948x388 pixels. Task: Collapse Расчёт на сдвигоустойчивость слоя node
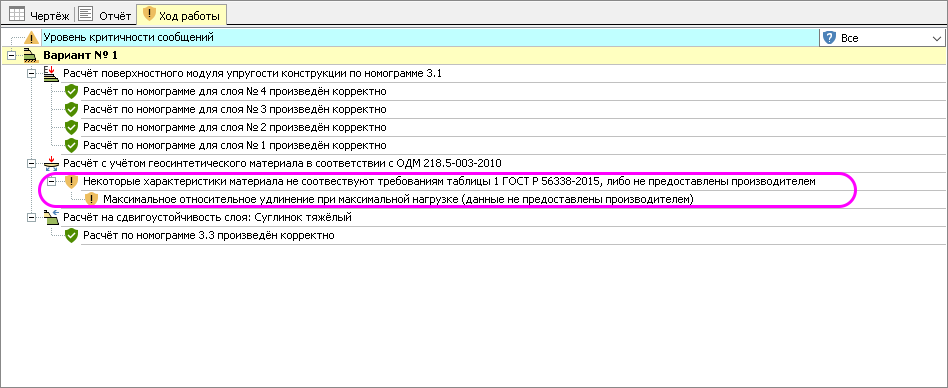31,217
